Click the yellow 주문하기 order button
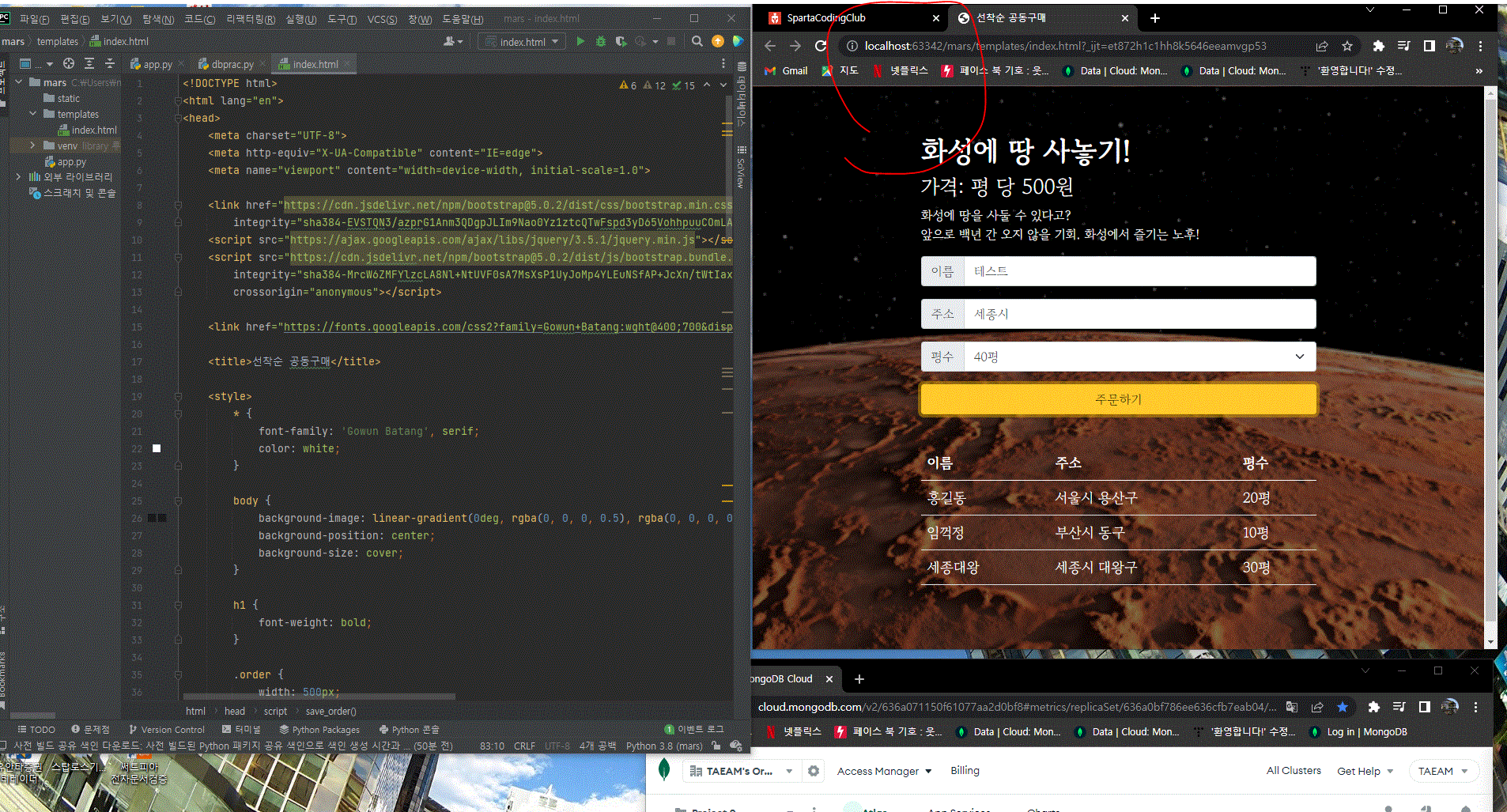1507x812 pixels. [1118, 399]
